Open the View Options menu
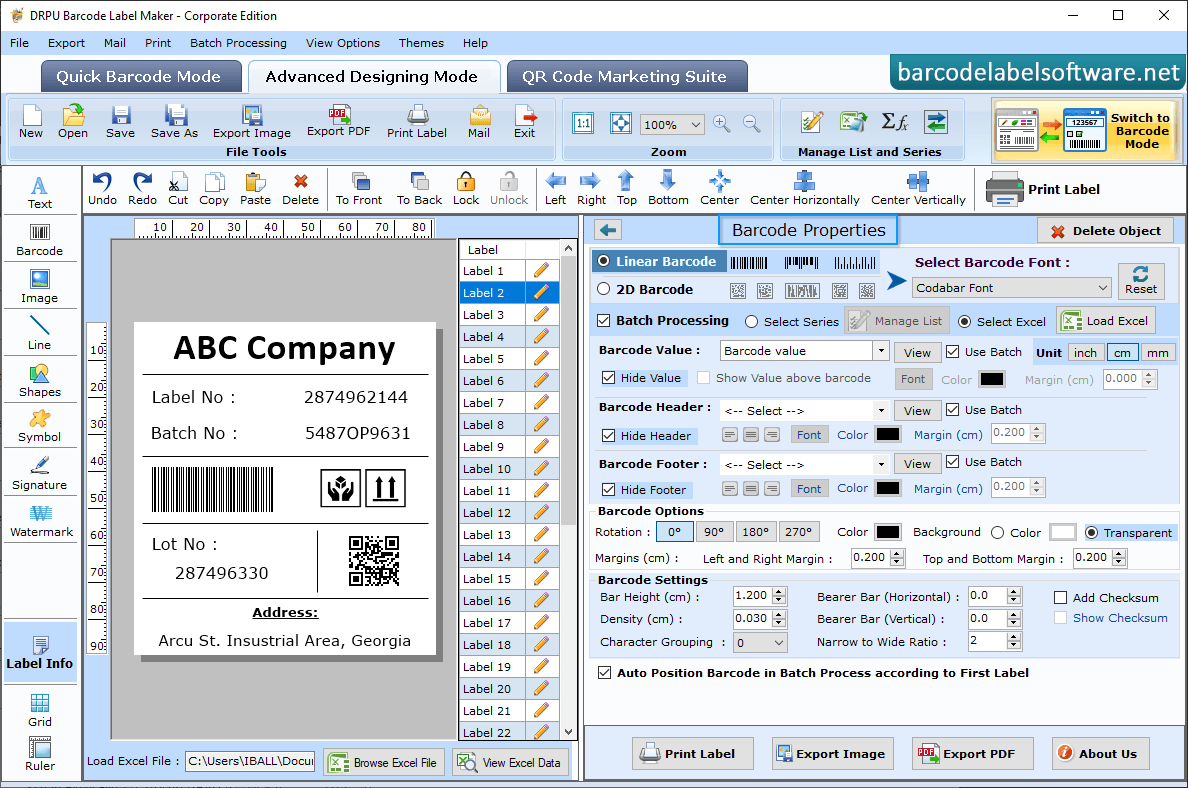This screenshot has height=788, width=1188. (342, 43)
